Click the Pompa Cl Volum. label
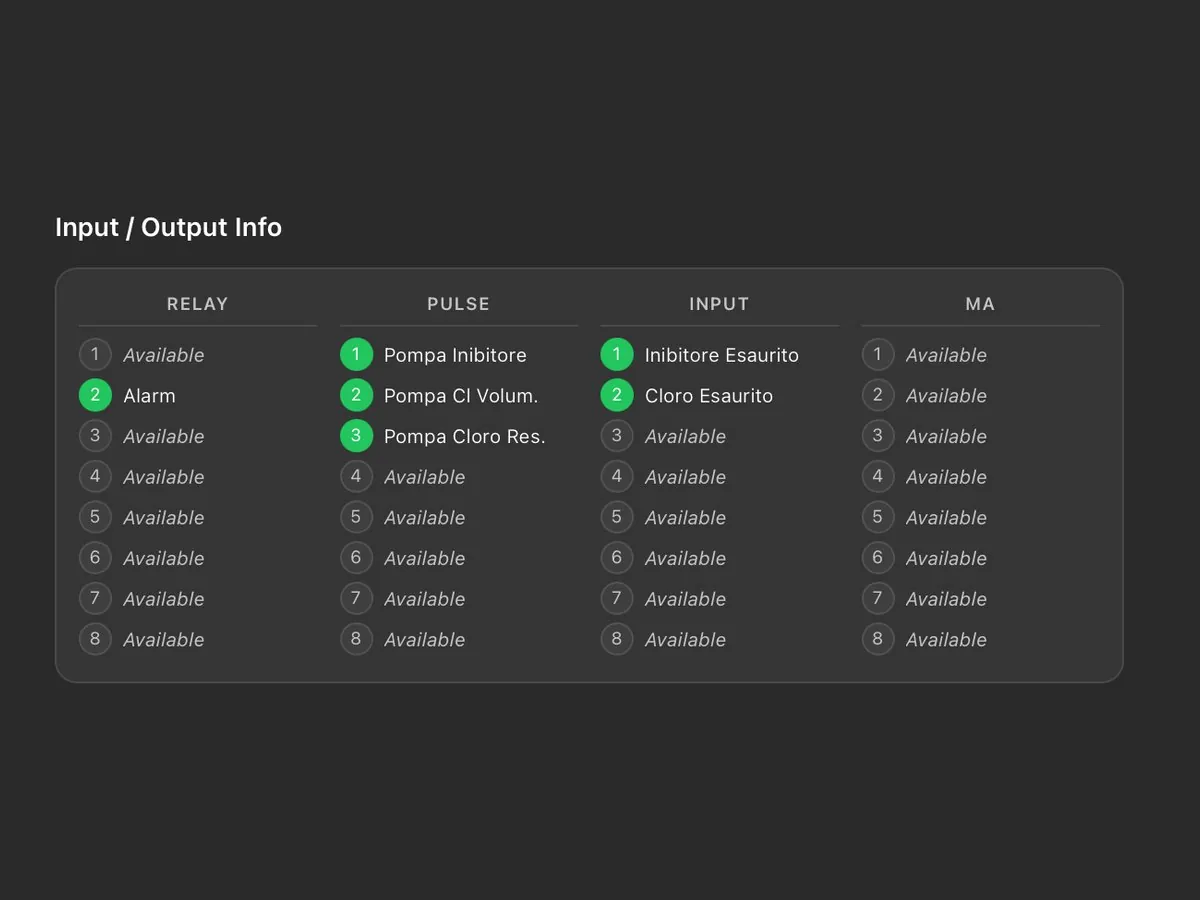This screenshot has width=1200, height=900. [461, 396]
